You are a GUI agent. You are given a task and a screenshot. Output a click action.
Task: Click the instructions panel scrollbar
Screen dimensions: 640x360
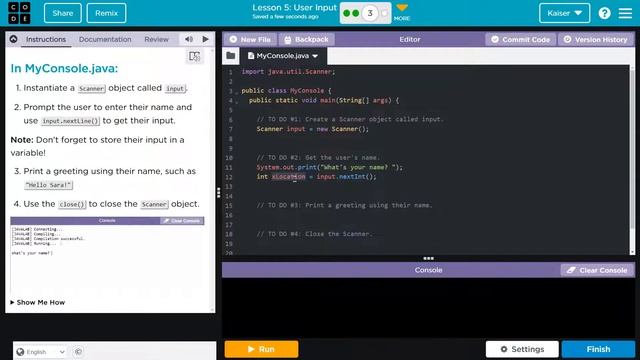point(212,180)
